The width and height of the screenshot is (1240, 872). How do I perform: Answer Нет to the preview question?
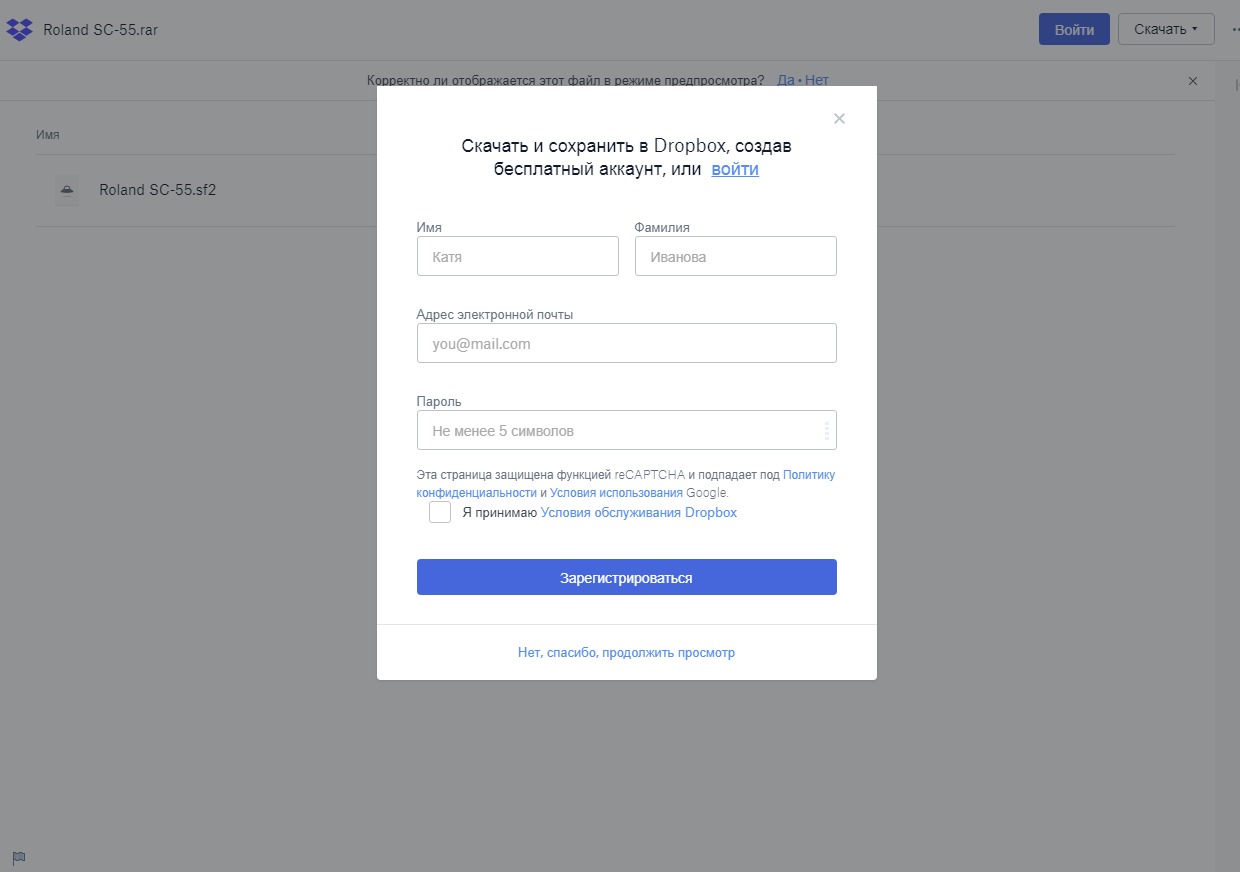click(x=817, y=80)
